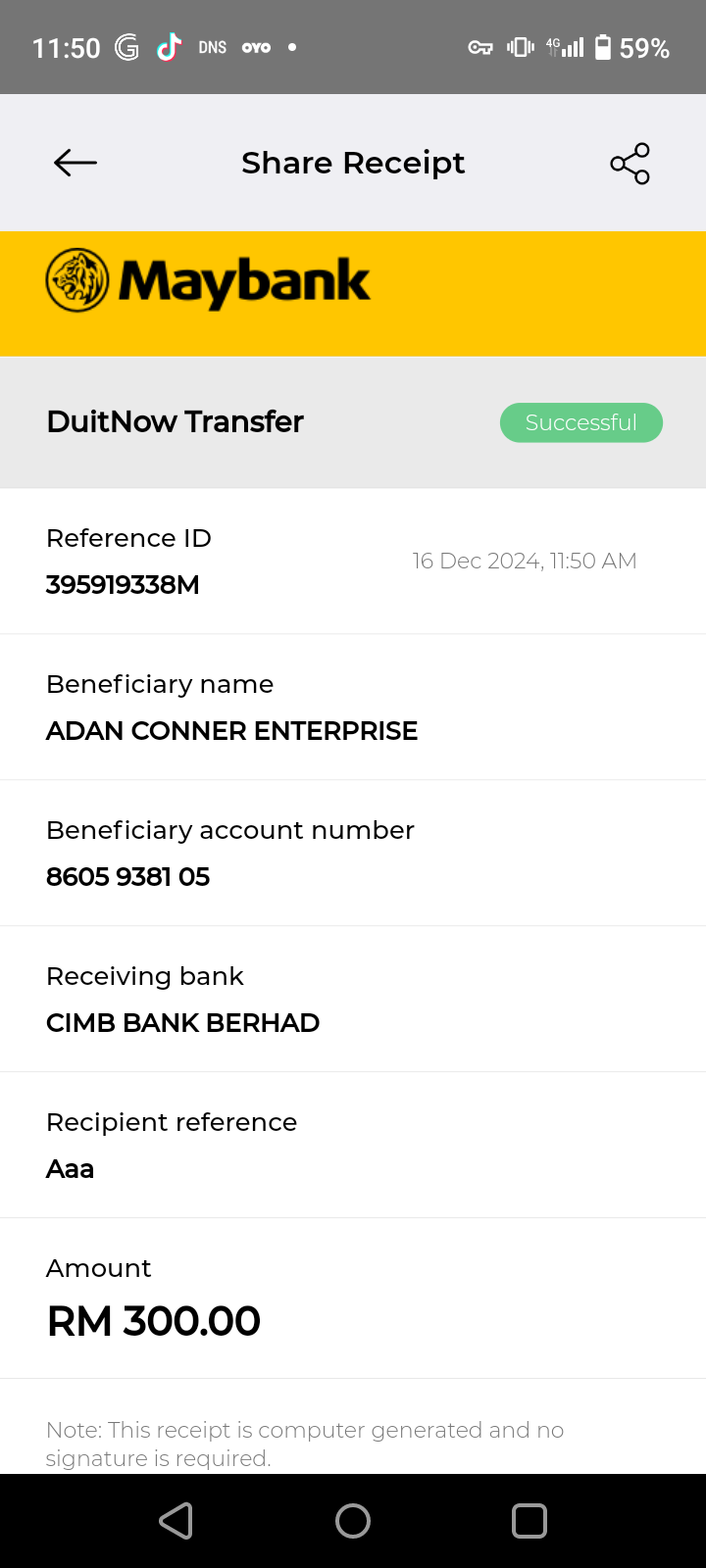This screenshot has height=1568, width=706.
Task: Tap the vibrate mode status icon
Action: click(520, 47)
